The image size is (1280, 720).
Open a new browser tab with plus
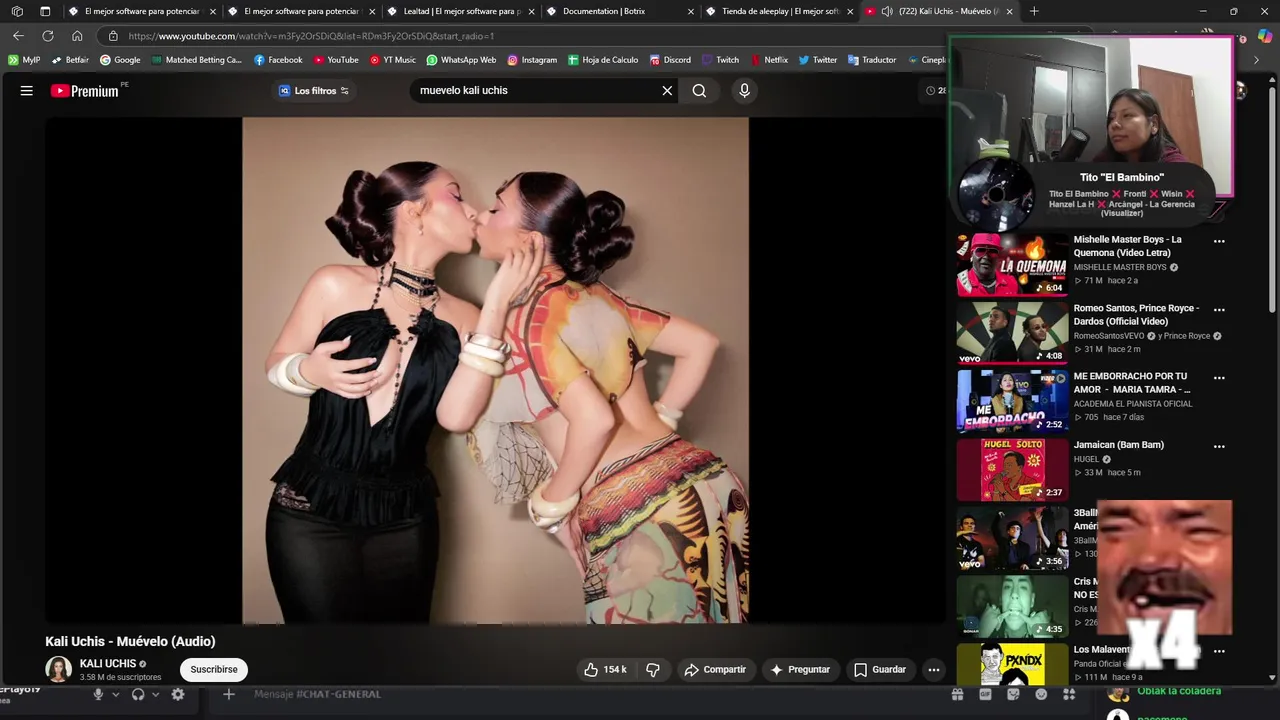pos(1034,11)
